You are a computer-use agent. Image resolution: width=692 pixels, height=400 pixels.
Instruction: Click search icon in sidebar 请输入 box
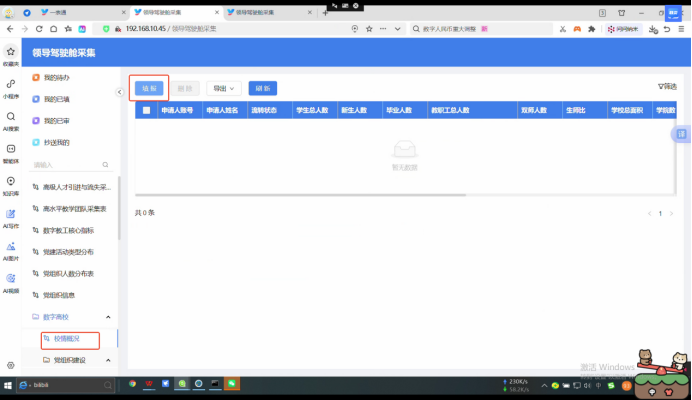click(105, 165)
